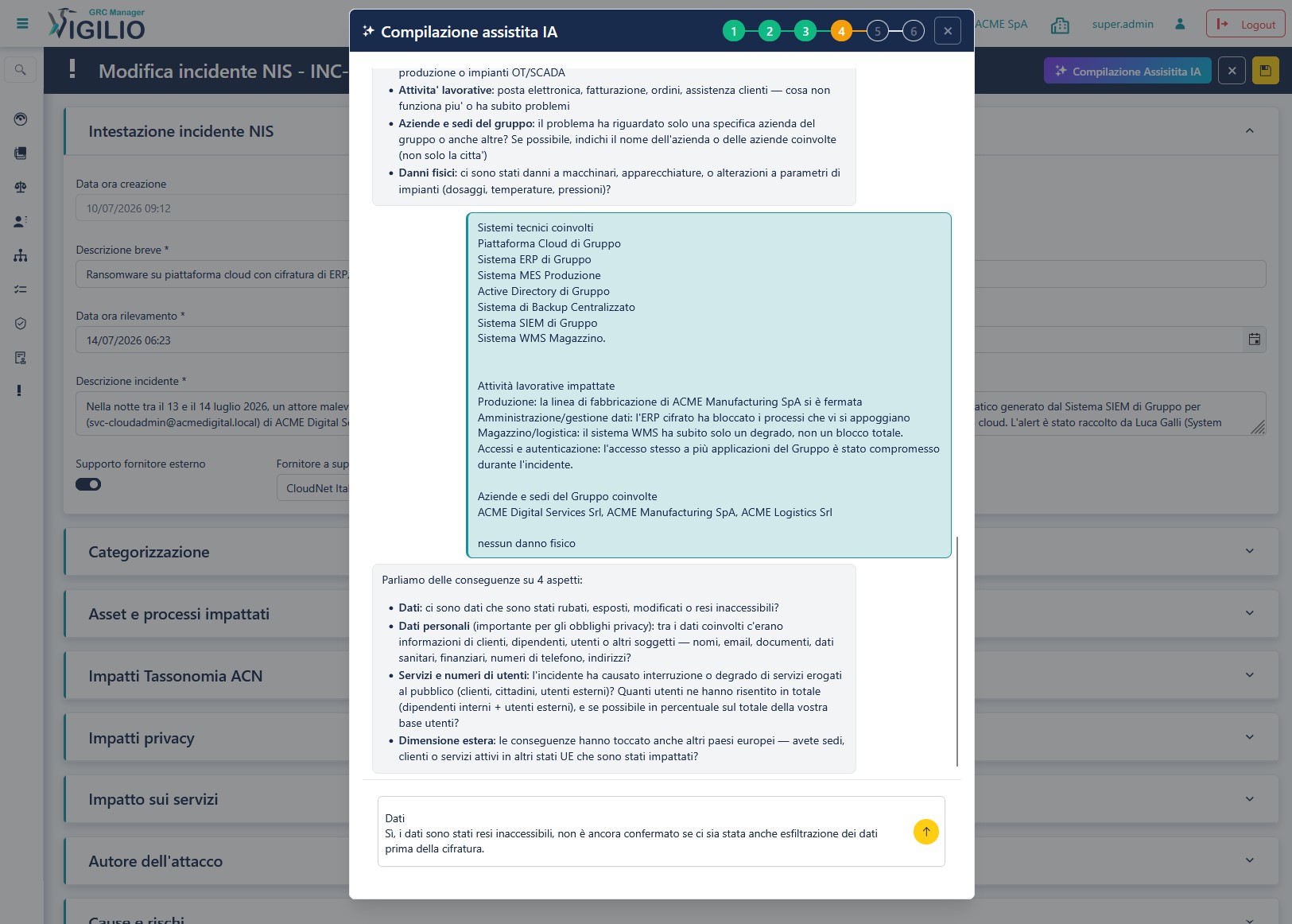Click the 'Sistema MES Produzione' line
This screenshot has width=1292, height=924.
click(x=539, y=275)
